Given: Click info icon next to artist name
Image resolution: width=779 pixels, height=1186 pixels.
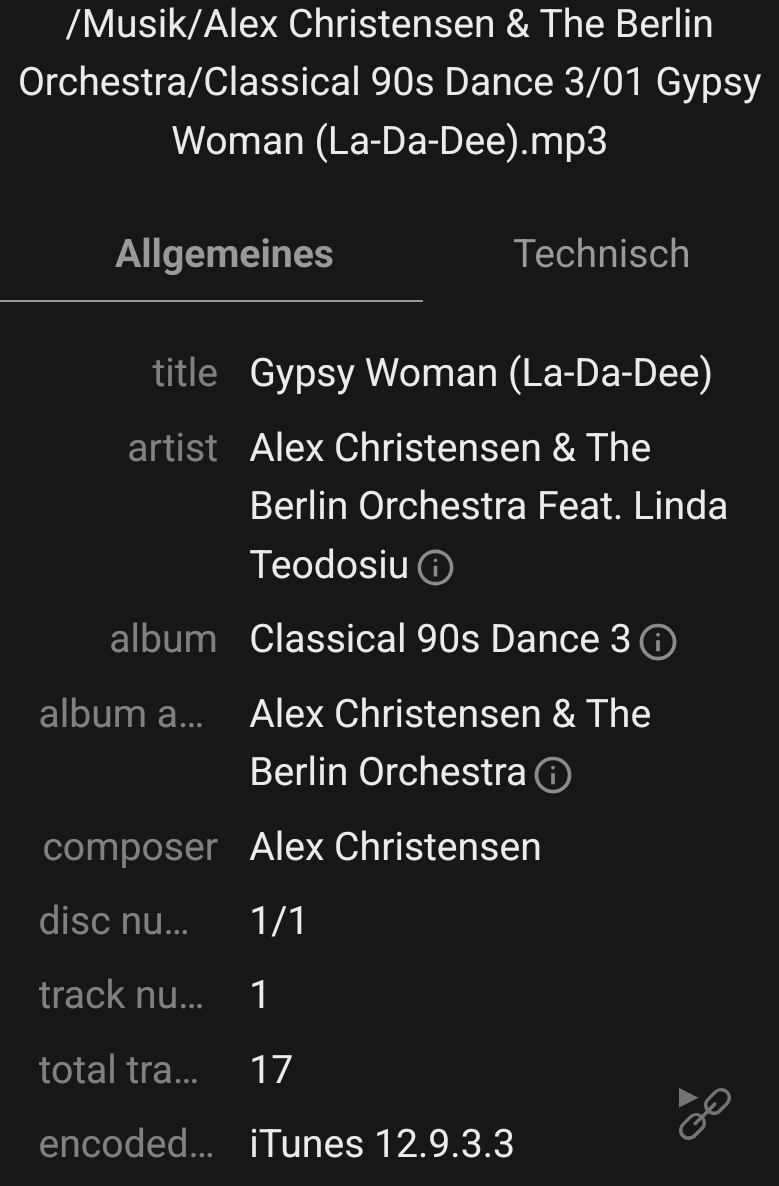Looking at the screenshot, I should (435, 568).
